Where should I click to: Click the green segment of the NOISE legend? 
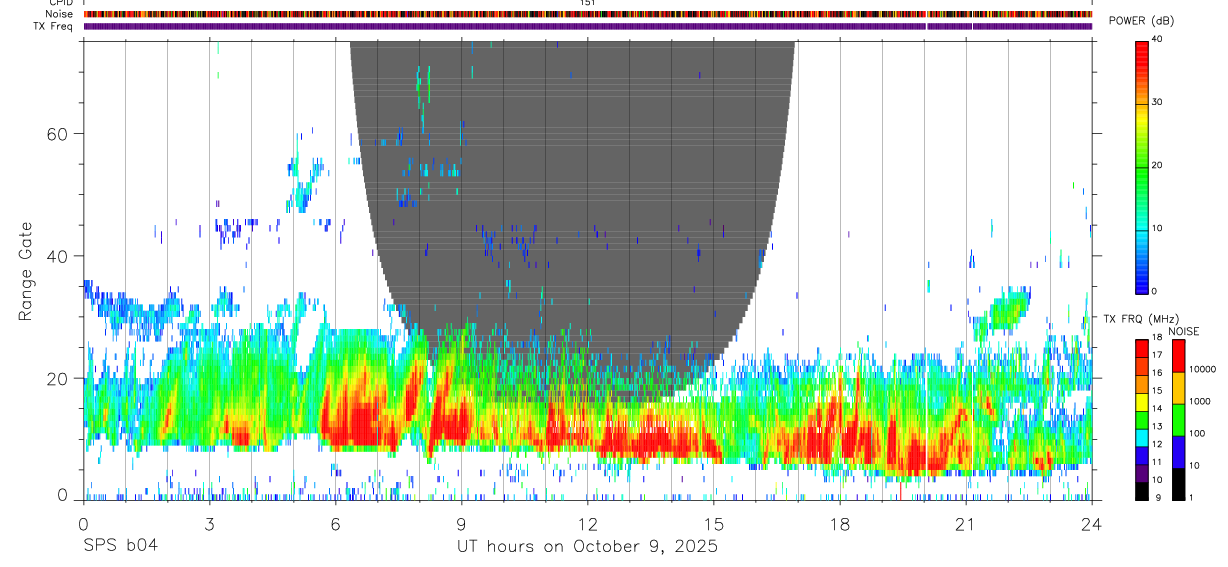click(1178, 419)
